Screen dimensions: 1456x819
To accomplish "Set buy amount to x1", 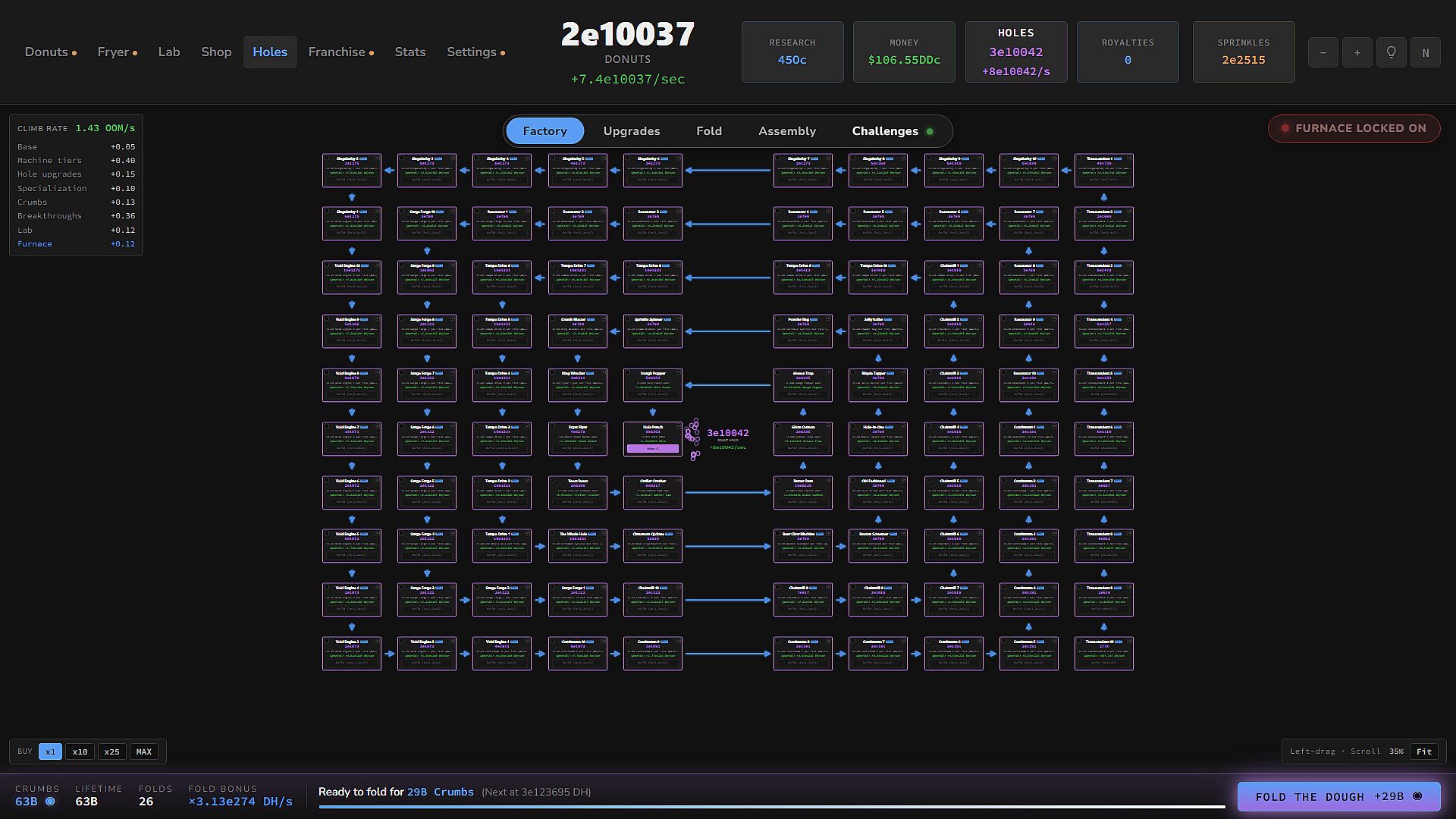I will 50,752.
